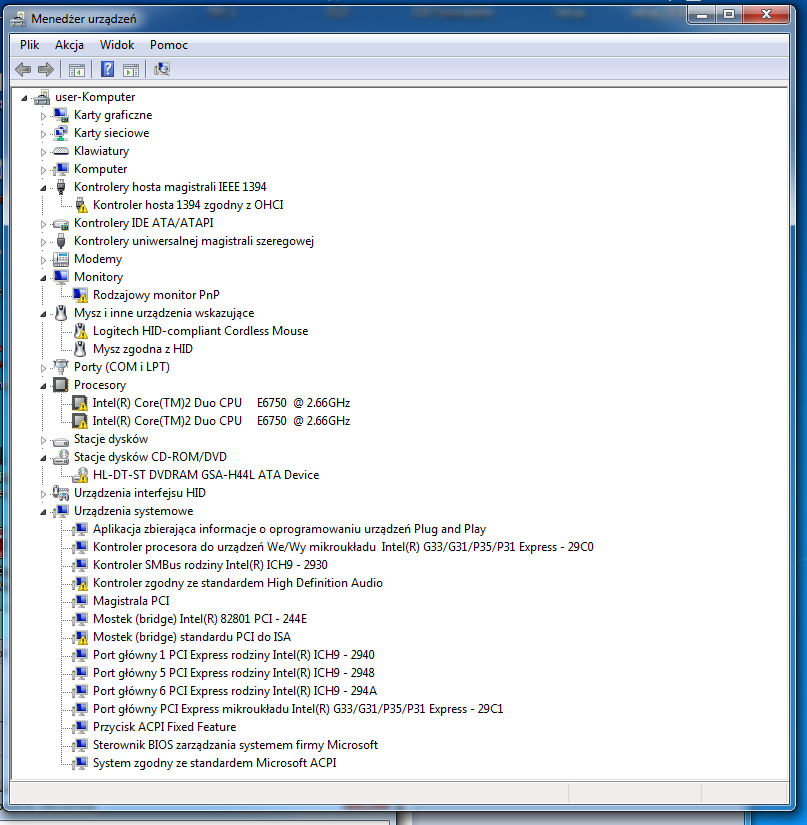This screenshot has width=807, height=825.
Task: Open the Plik menu
Action: 29,45
